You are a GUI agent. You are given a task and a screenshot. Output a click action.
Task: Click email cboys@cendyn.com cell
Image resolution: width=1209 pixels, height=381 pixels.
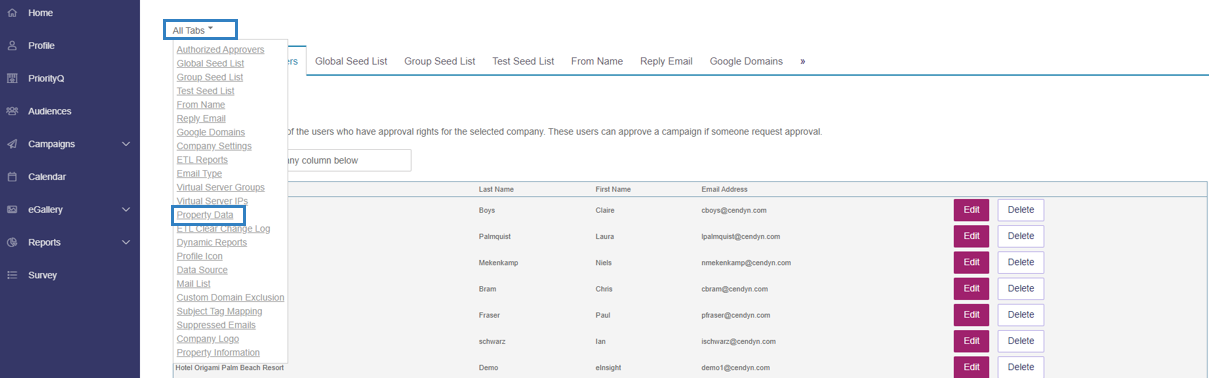coord(735,210)
